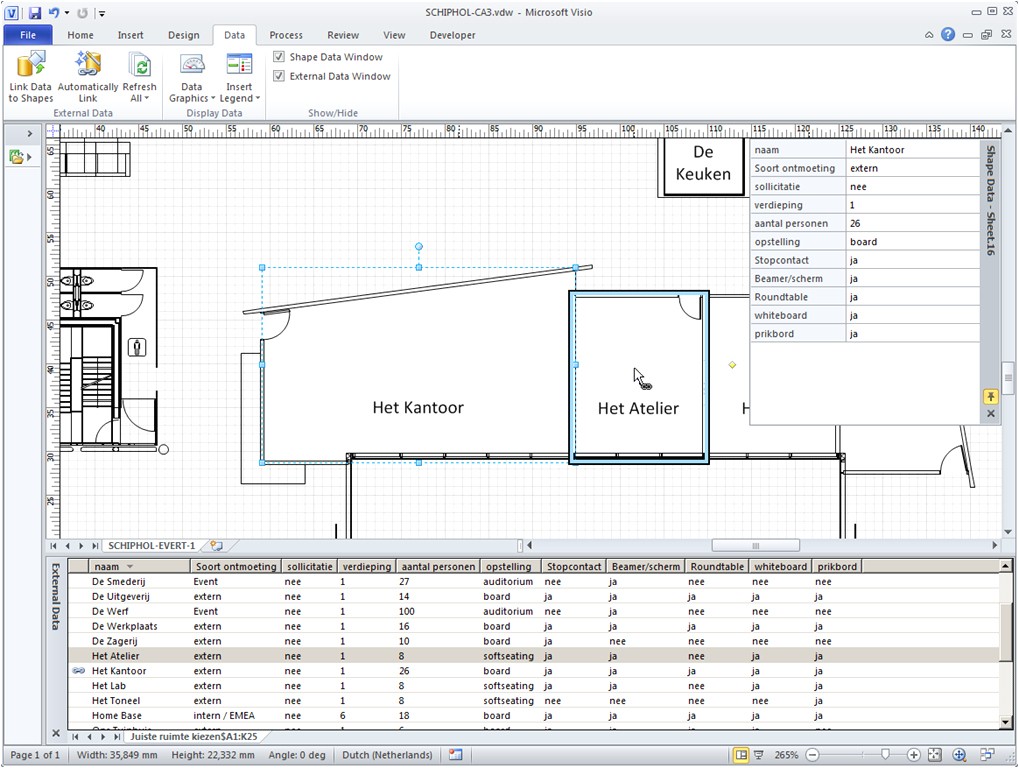
Task: Click the zoom slider in status bar
Action: (x=885, y=755)
